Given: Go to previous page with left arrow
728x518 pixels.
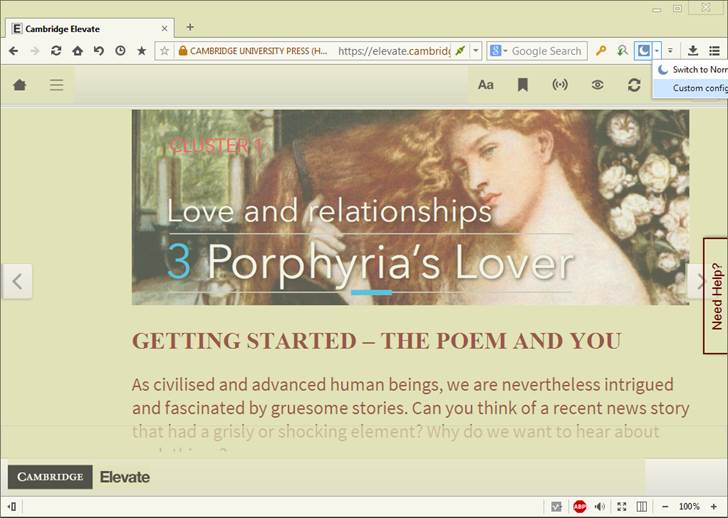Looking at the screenshot, I should point(17,281).
